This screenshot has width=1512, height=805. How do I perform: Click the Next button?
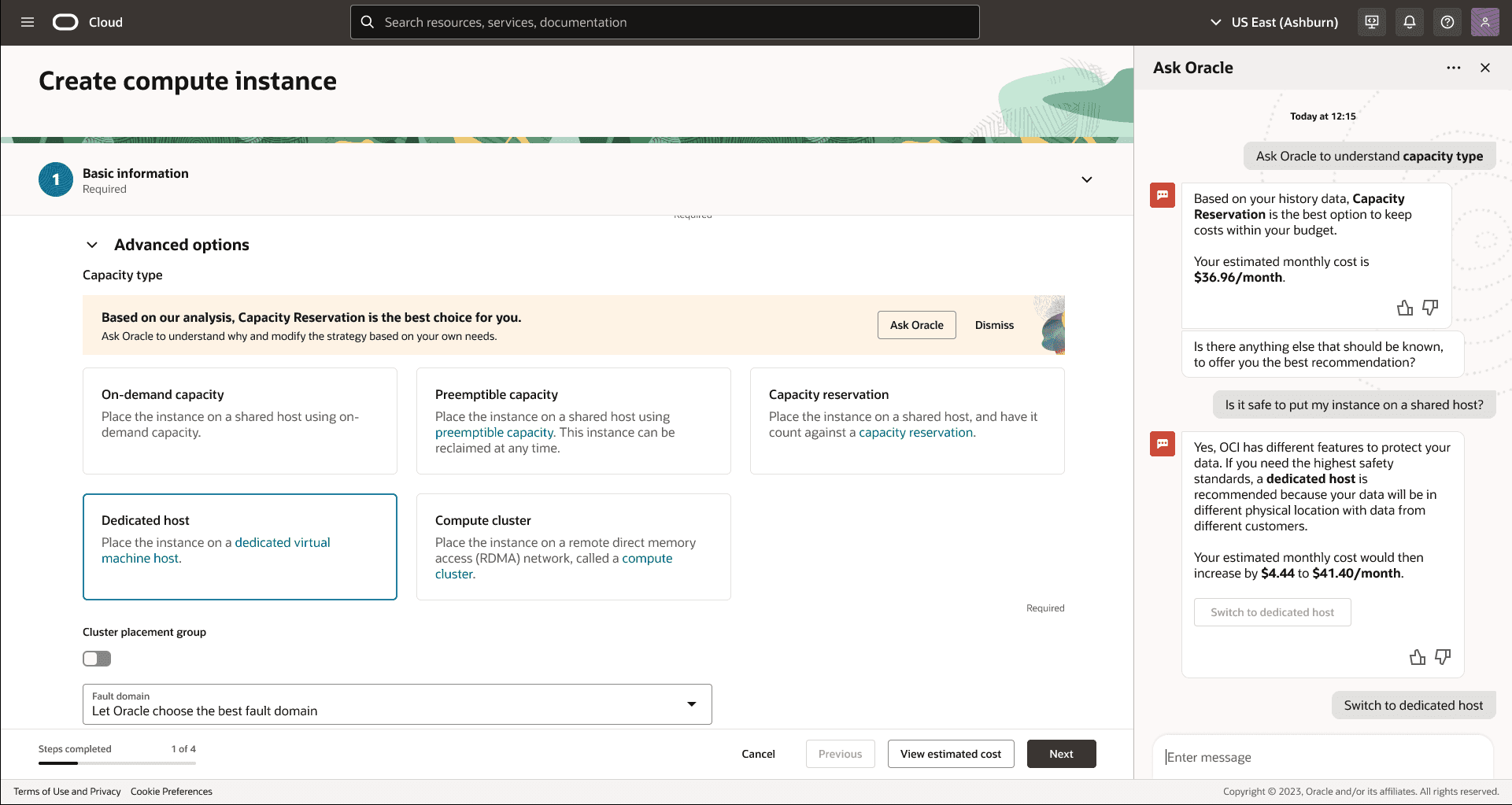[1062, 754]
